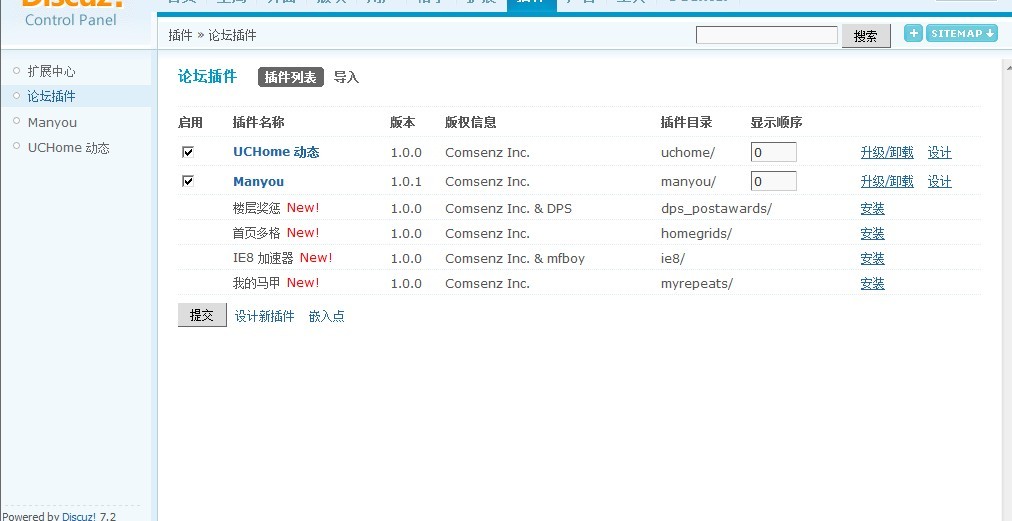Click the 搜索 search button
This screenshot has height=521, width=1012.
pos(865,36)
